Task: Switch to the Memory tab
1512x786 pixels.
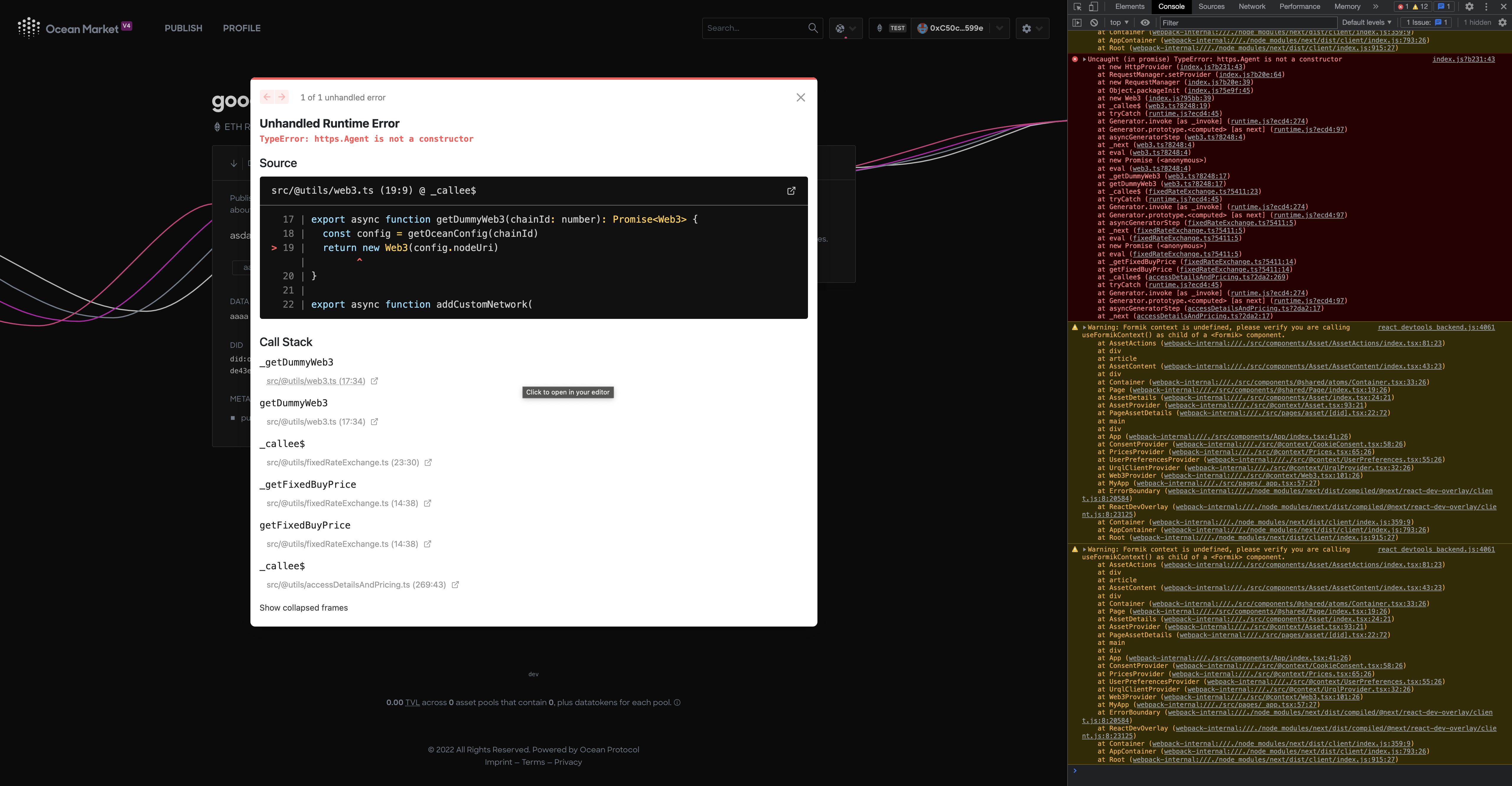Action: [1347, 6]
